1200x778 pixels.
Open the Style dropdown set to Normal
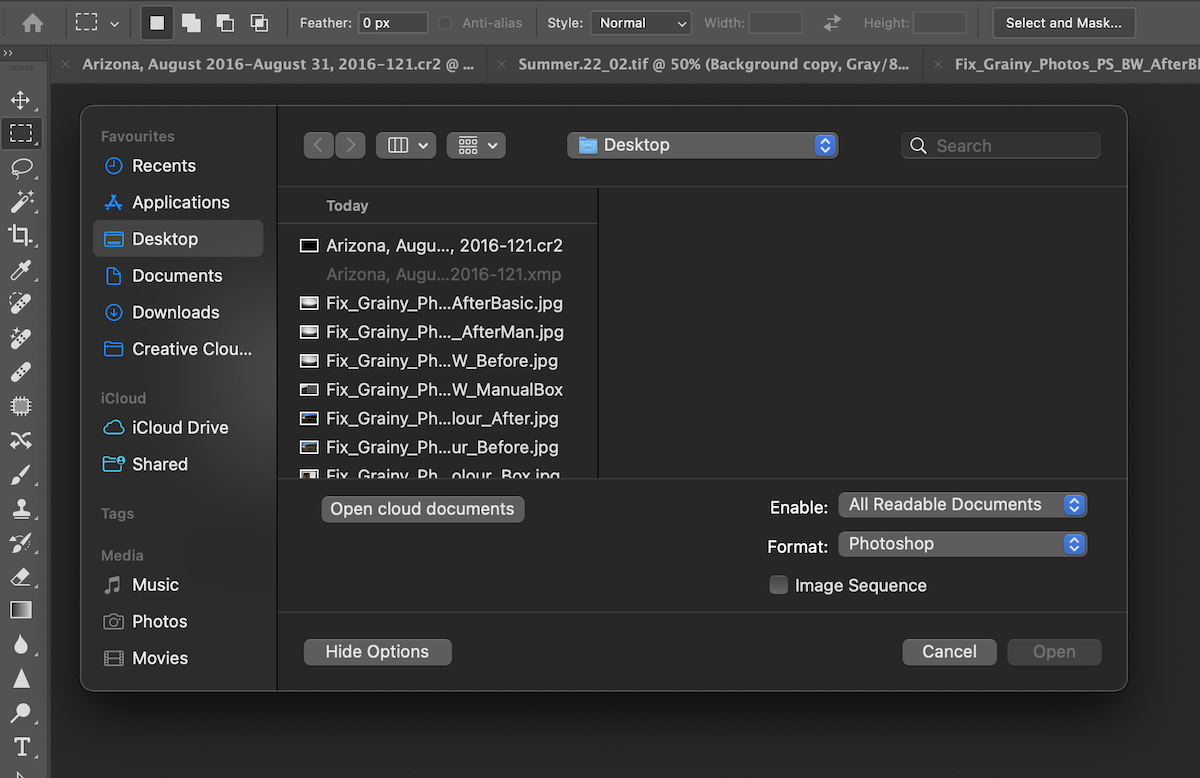(640, 22)
